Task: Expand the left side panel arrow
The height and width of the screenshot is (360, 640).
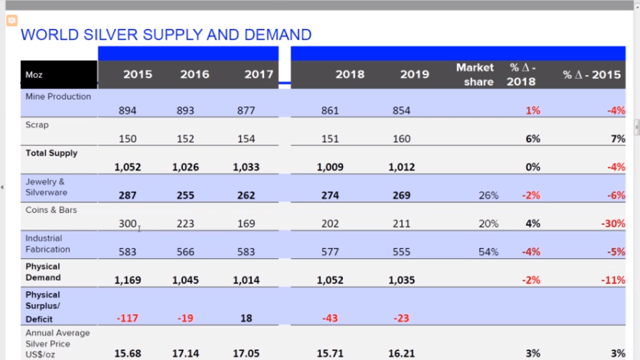Action: point(2,187)
